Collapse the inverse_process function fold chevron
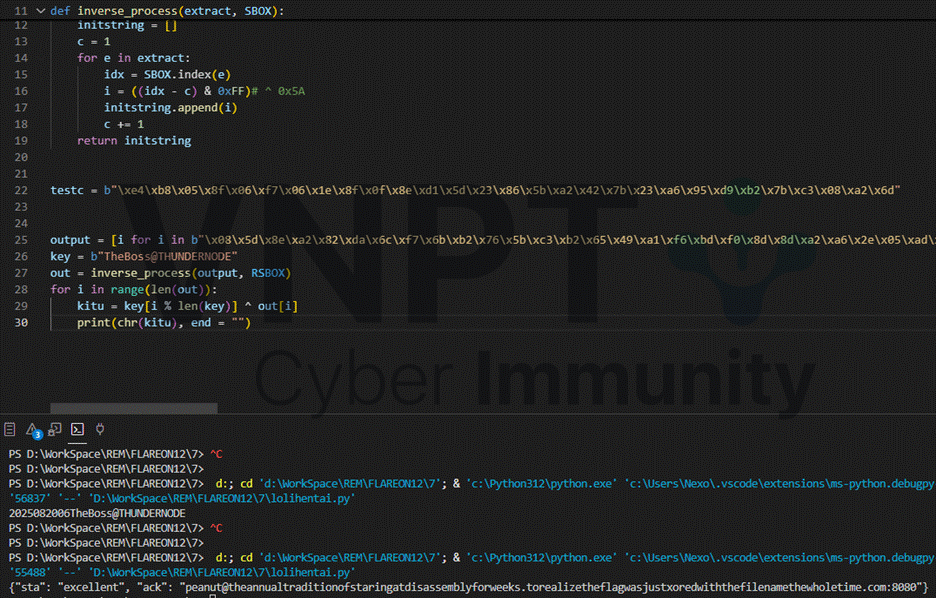The height and width of the screenshot is (598, 936). [39, 10]
